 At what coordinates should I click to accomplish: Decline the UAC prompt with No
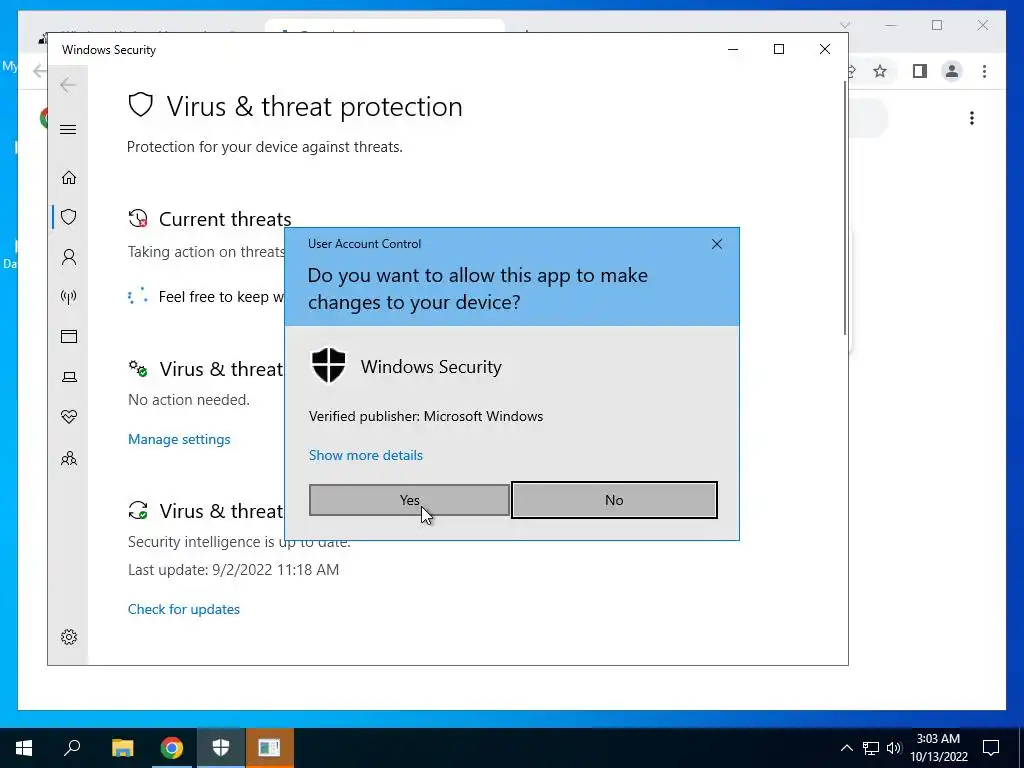click(614, 500)
